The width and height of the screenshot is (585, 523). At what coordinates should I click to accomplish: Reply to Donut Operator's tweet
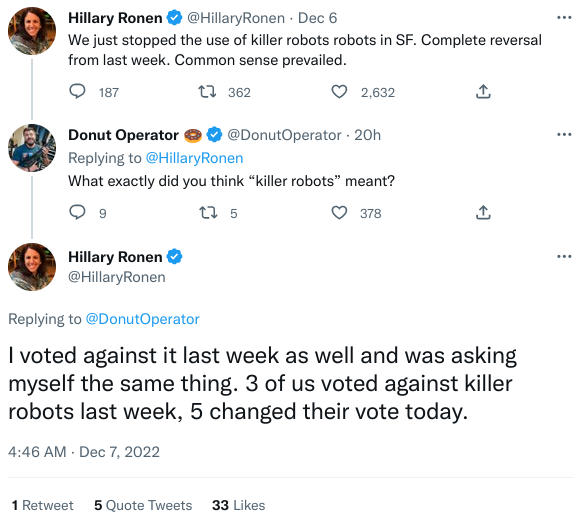[77, 212]
